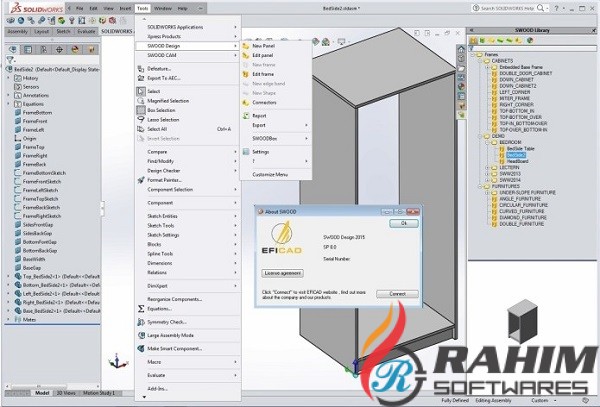Open the Custom units dropdown in status bar

tap(555, 400)
